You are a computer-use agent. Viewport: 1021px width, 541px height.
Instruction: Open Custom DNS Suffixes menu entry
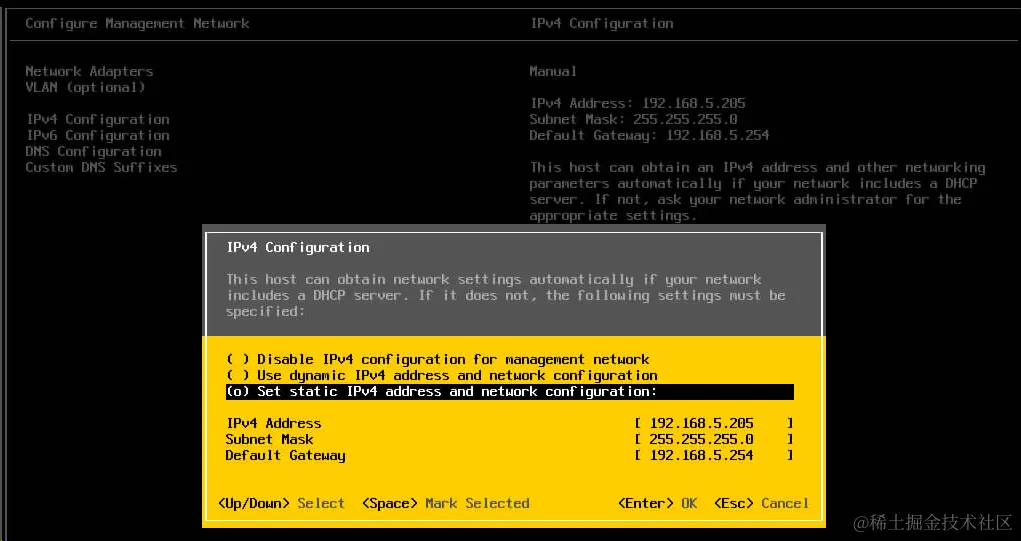(x=101, y=167)
